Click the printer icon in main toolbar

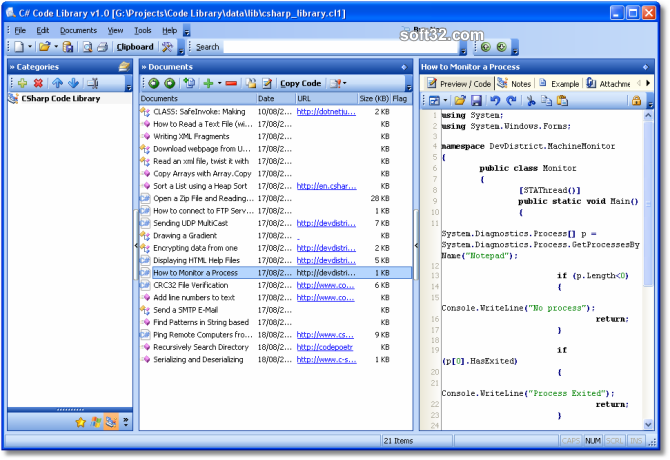click(102, 47)
